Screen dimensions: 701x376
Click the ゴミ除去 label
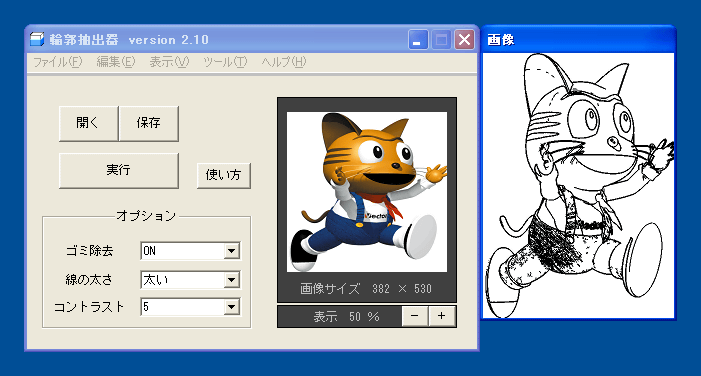click(89, 251)
